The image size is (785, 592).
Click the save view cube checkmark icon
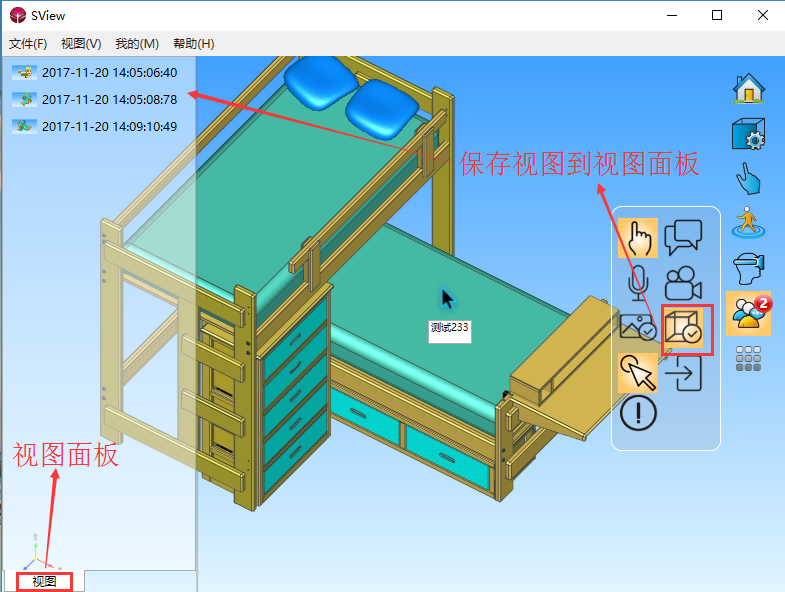(x=684, y=327)
